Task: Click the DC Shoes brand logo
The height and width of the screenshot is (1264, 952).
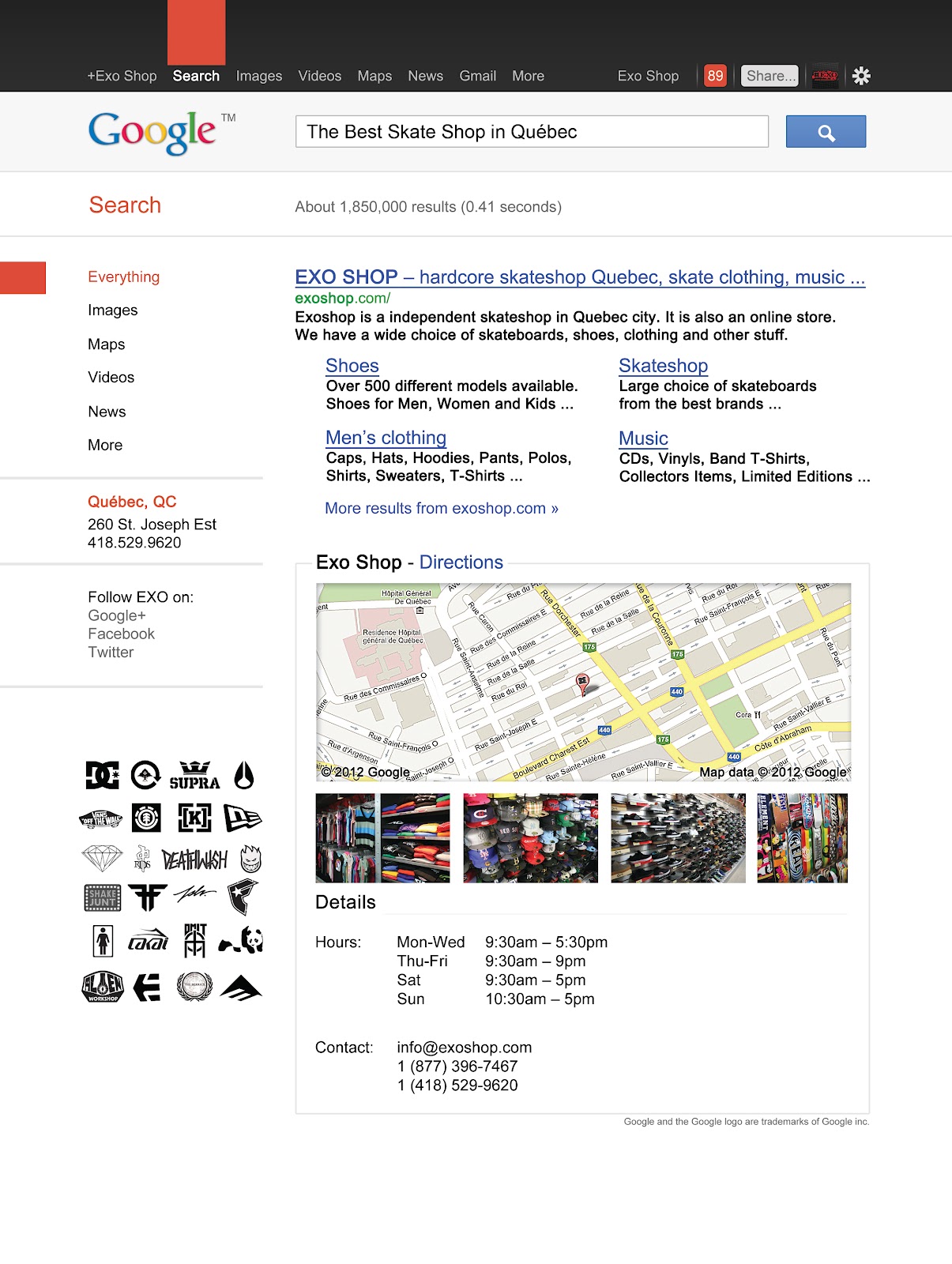Action: 102,775
